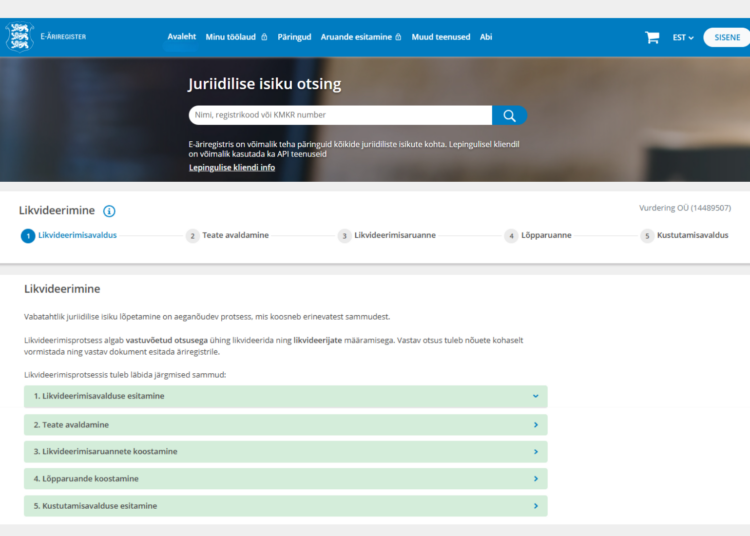Click E-Äriregister site title
Image resolution: width=750 pixels, height=536 pixels.
coord(63,36)
